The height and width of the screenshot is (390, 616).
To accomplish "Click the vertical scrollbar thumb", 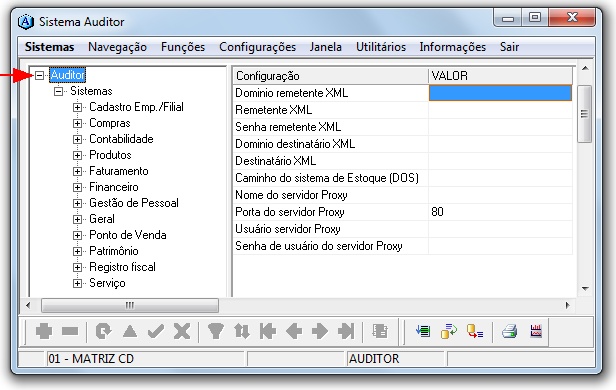I will [x=585, y=114].
